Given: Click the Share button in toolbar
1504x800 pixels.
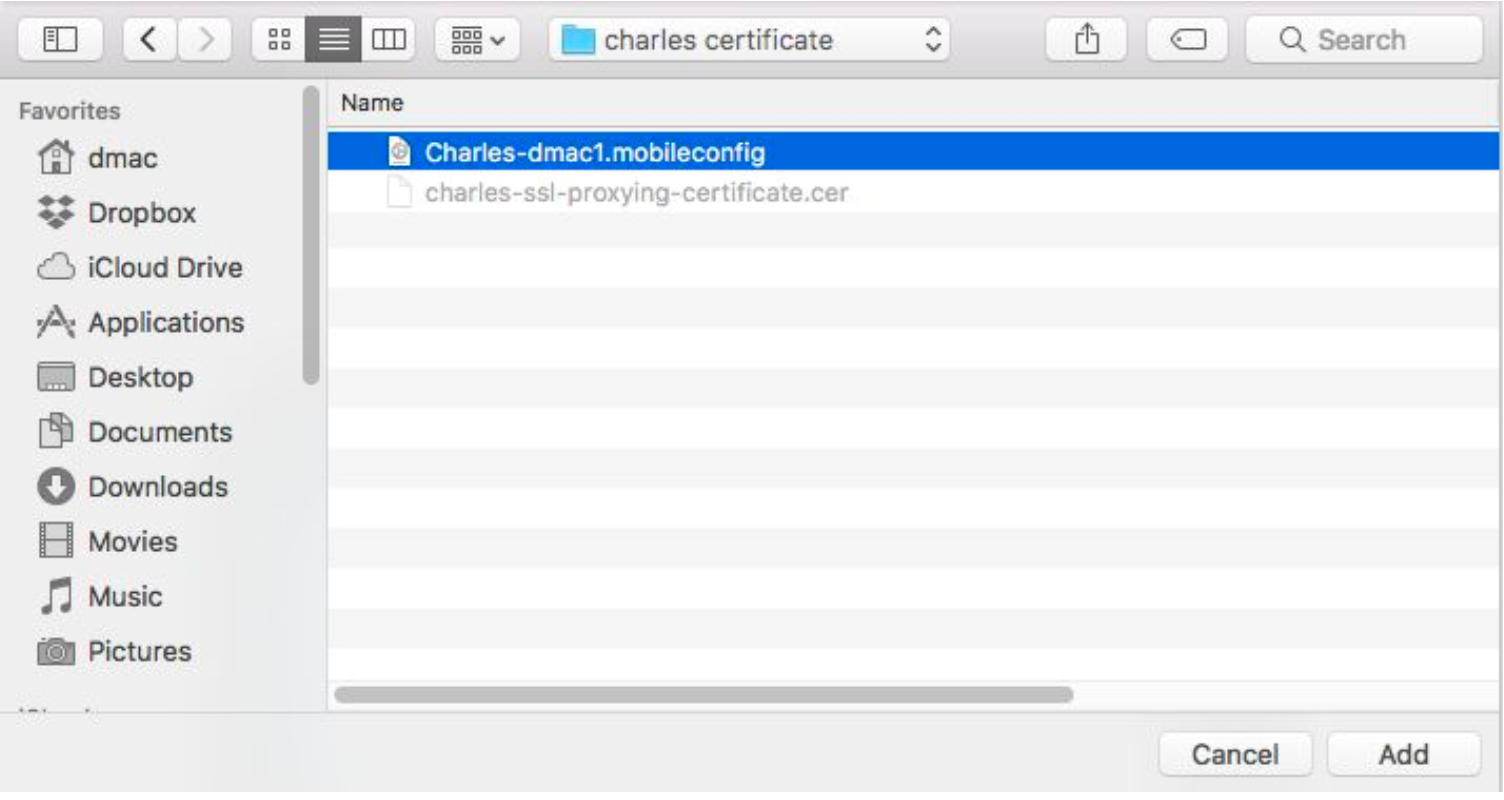Looking at the screenshot, I should [1085, 40].
